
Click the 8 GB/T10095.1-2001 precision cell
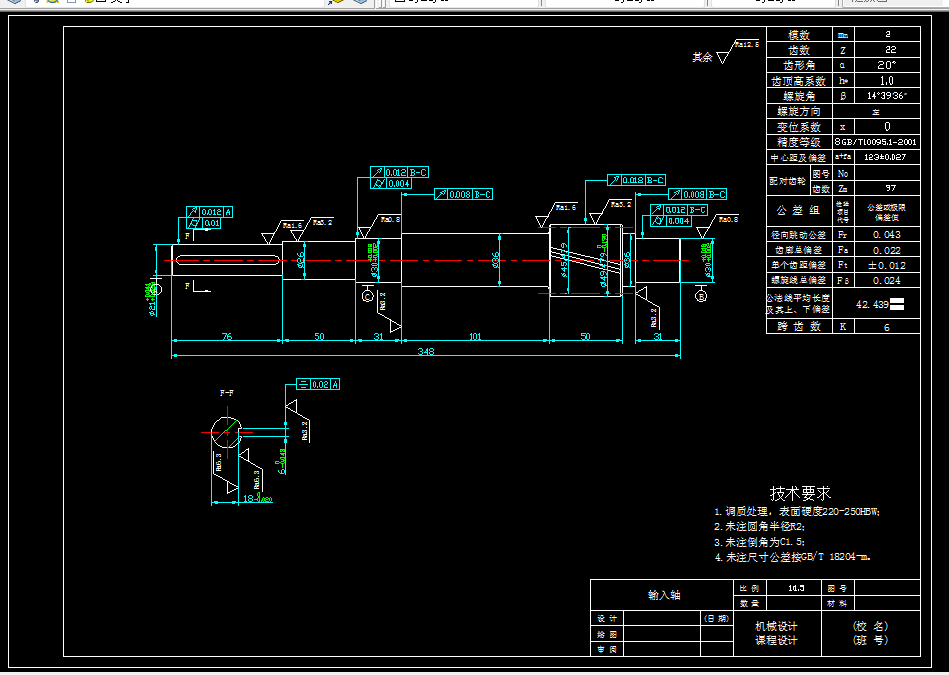876,142
